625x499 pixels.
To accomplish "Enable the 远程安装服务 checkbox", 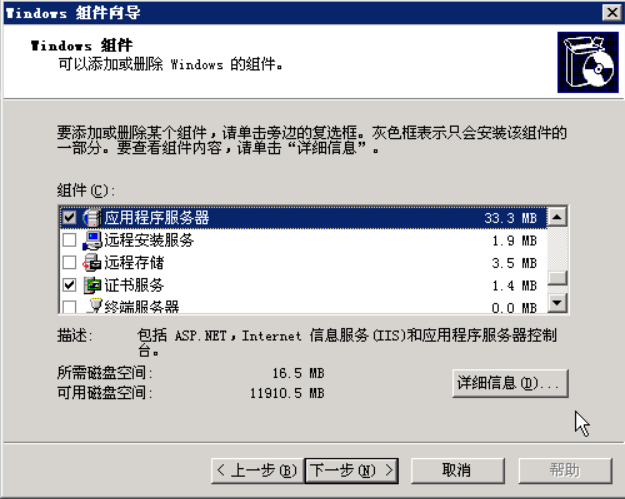I will click(69, 240).
